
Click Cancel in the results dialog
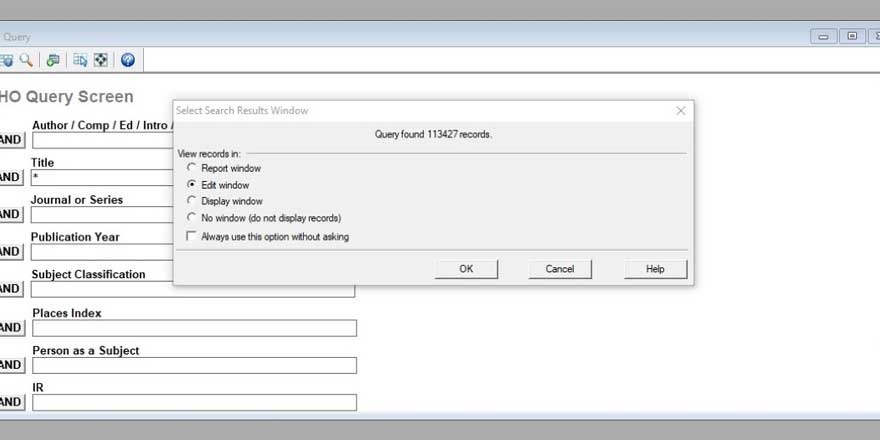(560, 269)
